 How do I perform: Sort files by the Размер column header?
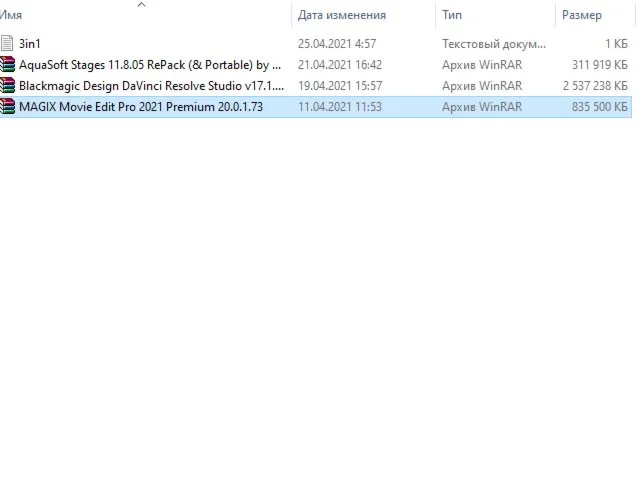click(582, 15)
